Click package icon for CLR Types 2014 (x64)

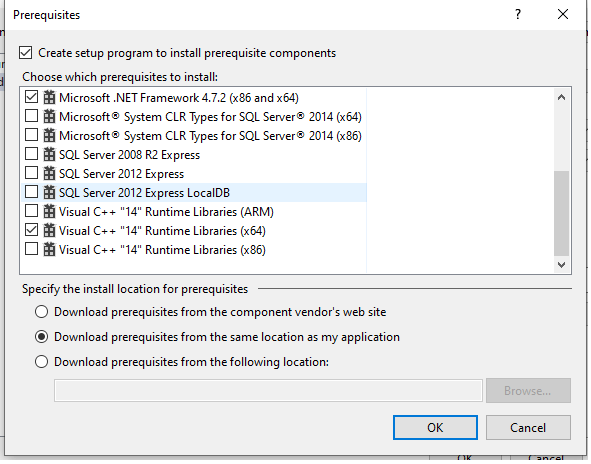point(49,116)
